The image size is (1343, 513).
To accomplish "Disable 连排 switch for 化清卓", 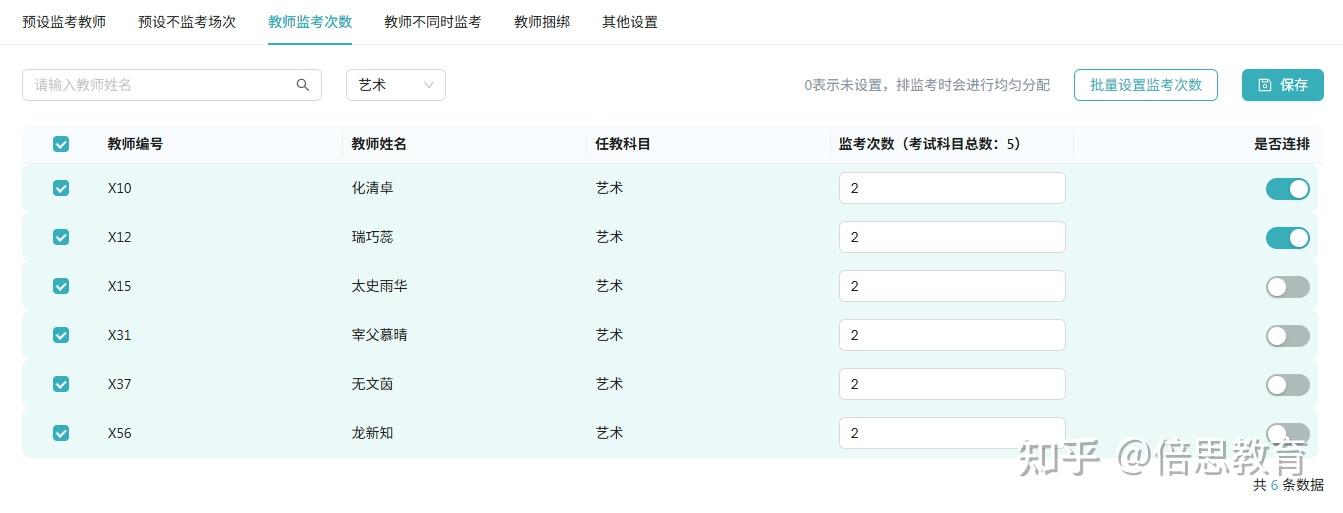I will (1287, 188).
